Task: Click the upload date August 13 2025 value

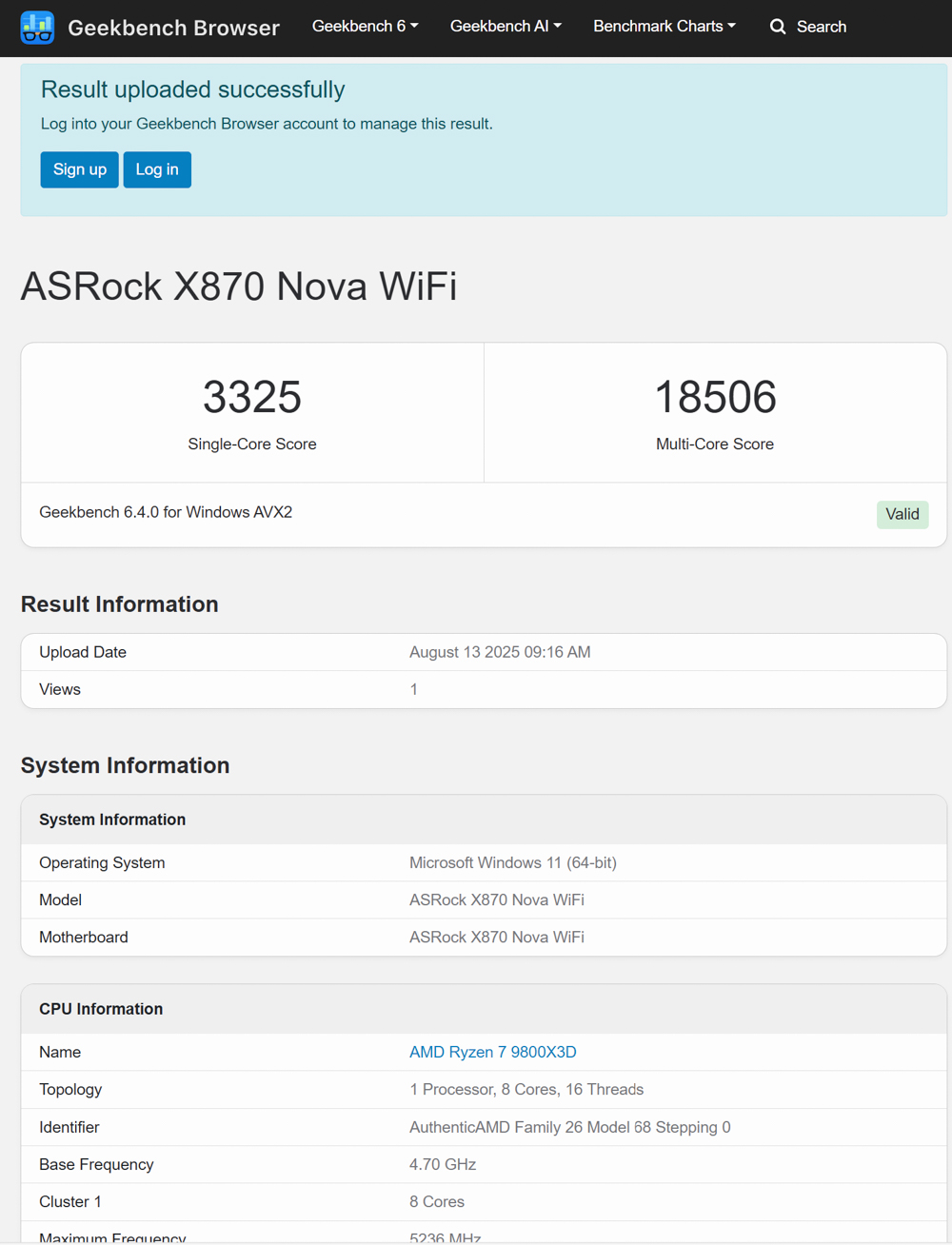Action: click(500, 652)
